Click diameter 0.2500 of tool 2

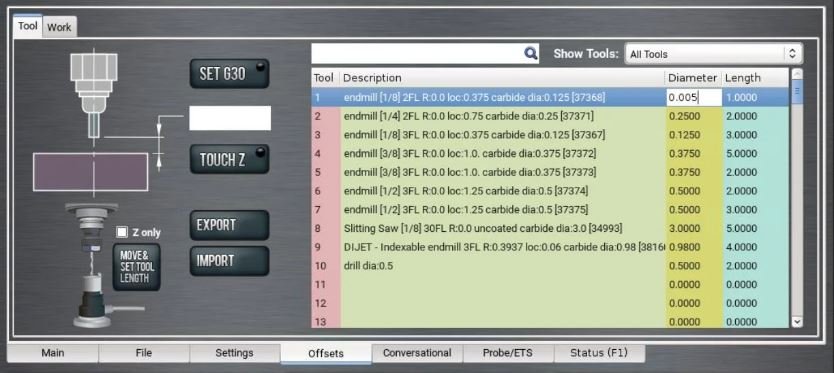click(x=694, y=116)
